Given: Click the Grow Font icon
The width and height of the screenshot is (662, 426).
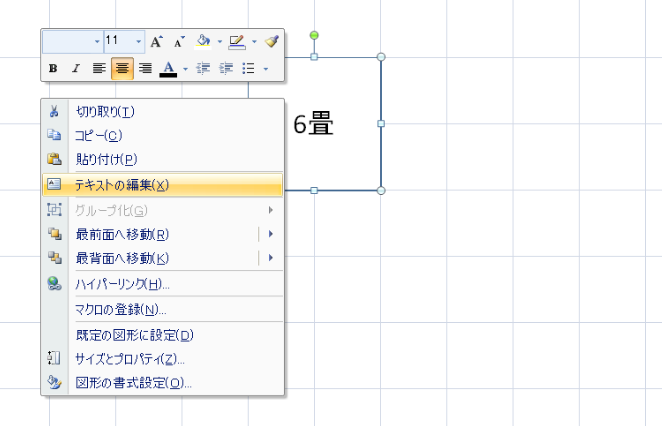Looking at the screenshot, I should (156, 42).
